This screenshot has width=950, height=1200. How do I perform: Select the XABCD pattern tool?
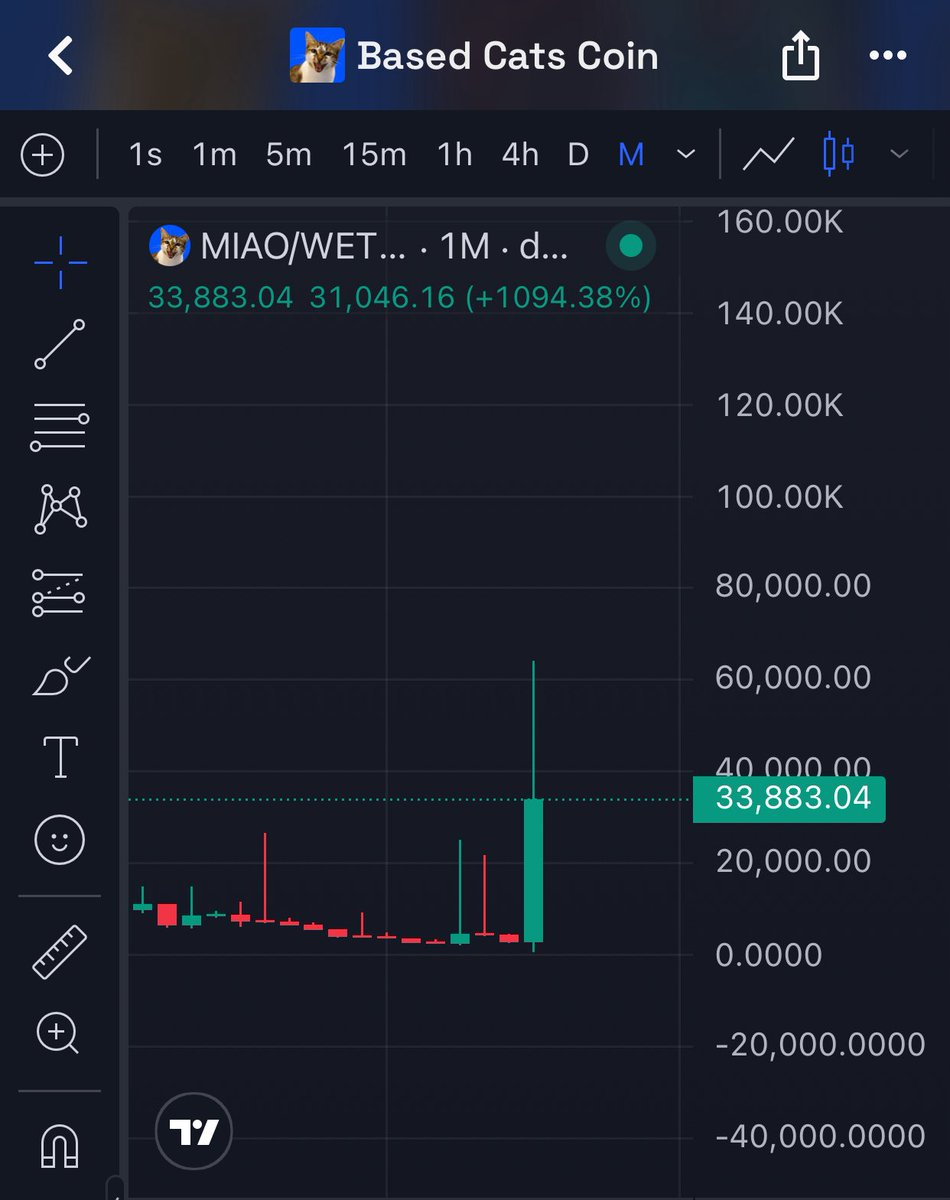60,508
